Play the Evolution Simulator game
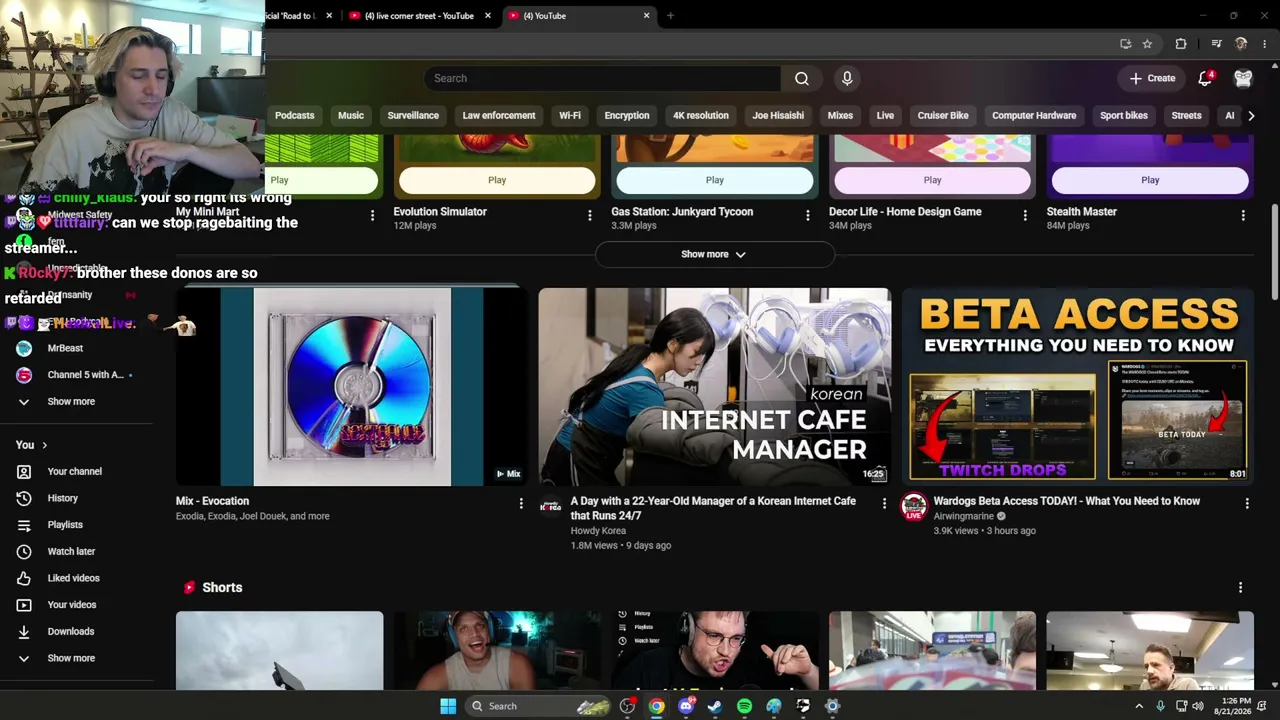This screenshot has width=1280, height=720. 497,180
